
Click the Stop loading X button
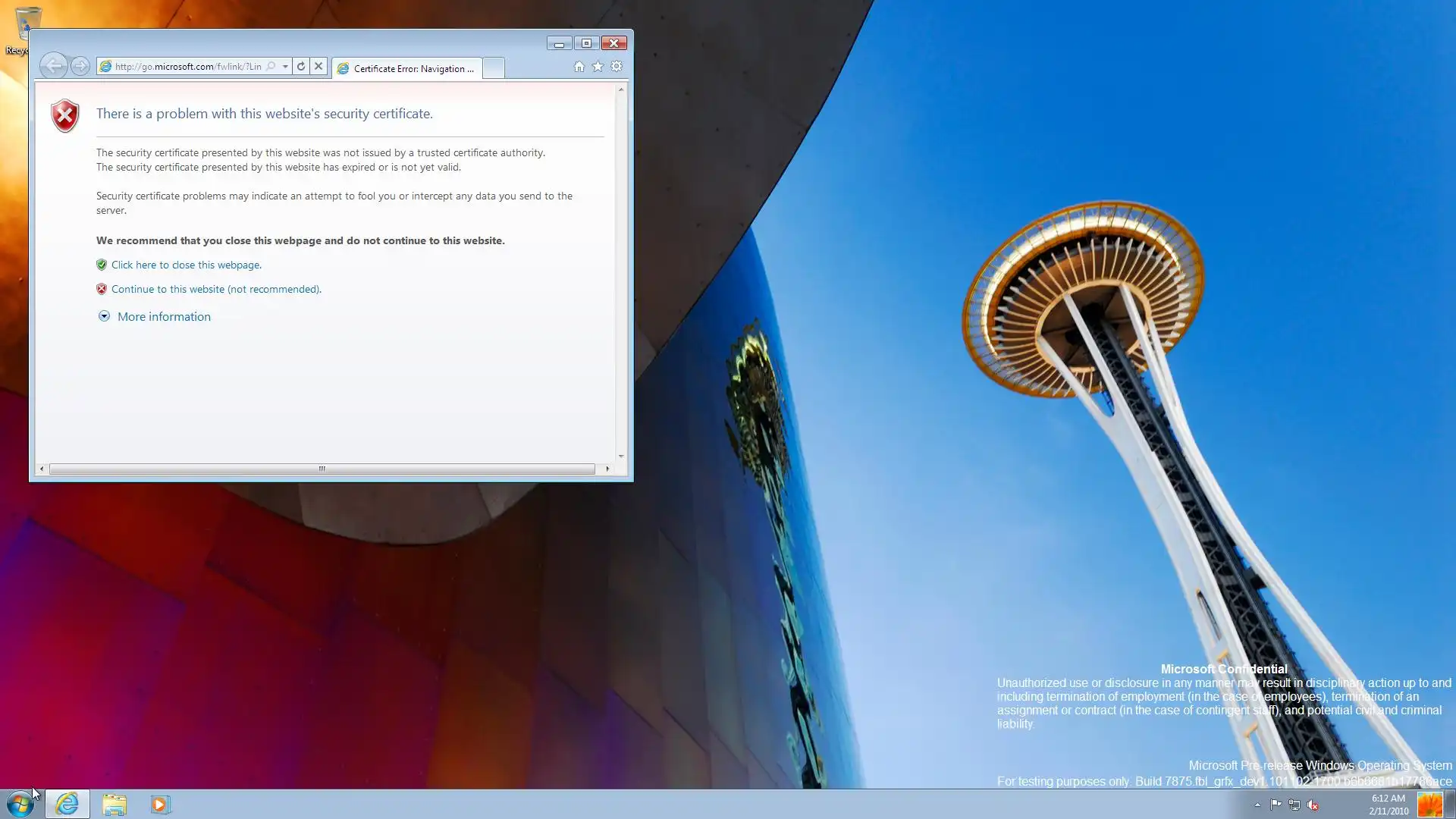point(318,66)
